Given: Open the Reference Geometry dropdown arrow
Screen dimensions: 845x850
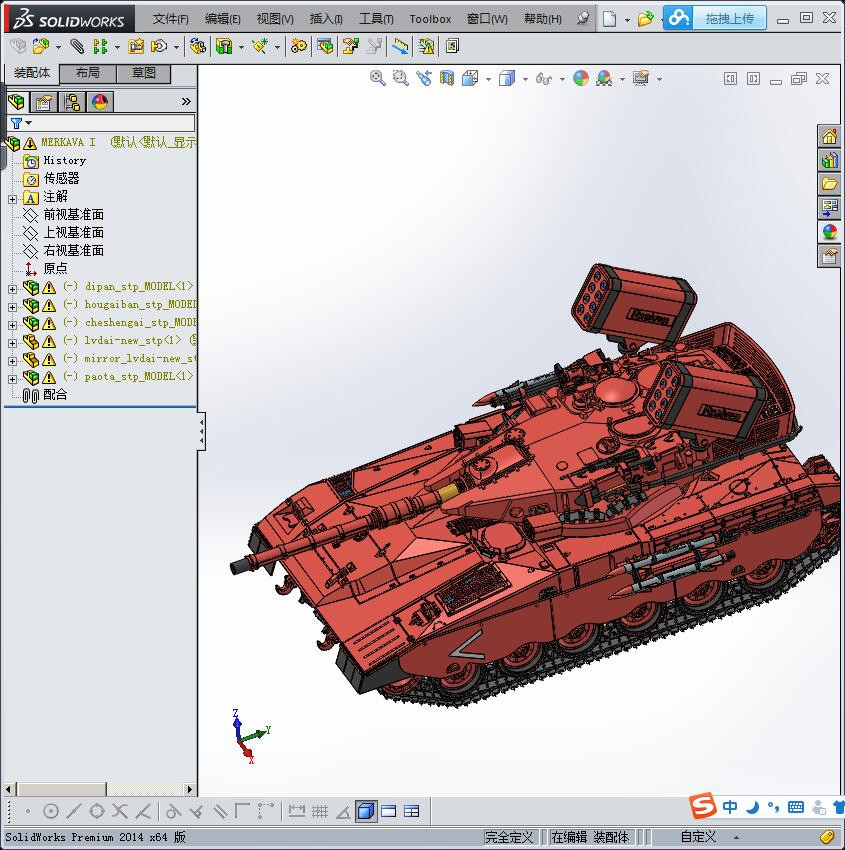Looking at the screenshot, I should click(x=278, y=48).
